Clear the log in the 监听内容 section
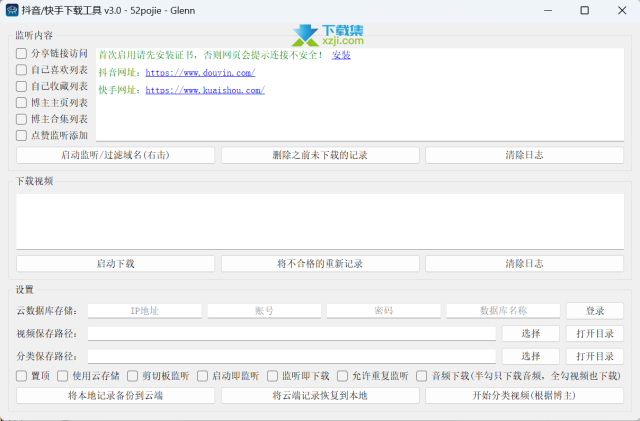This screenshot has width=640, height=421. (x=524, y=155)
